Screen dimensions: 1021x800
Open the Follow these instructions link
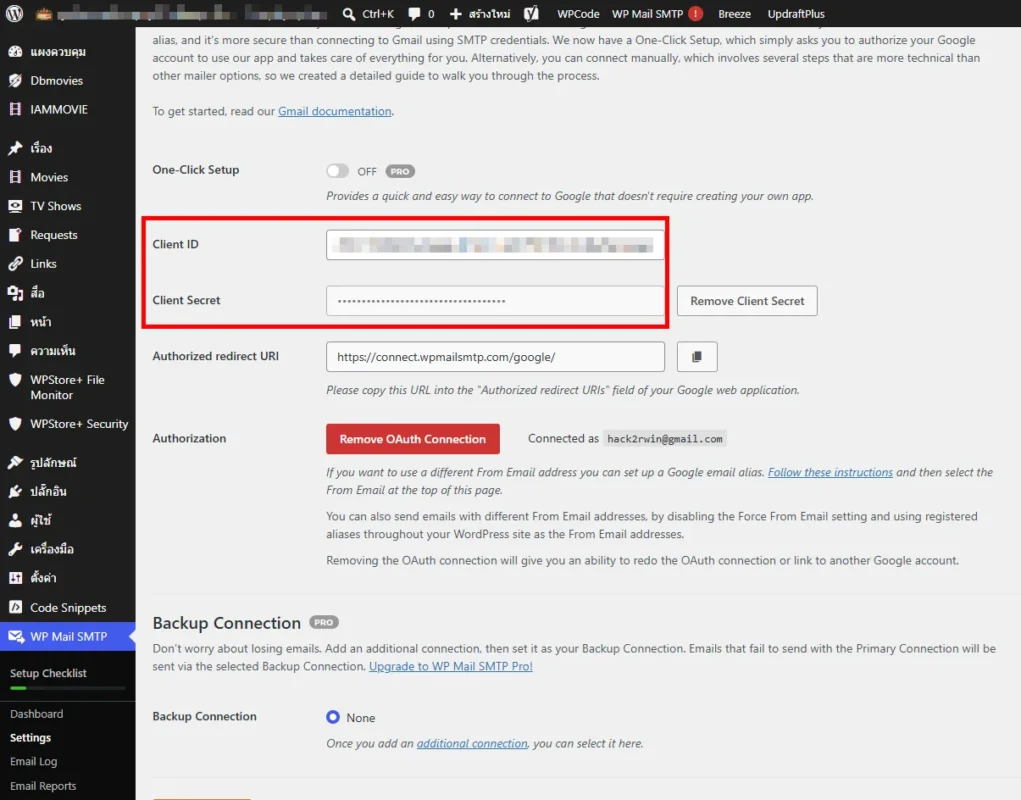(x=830, y=473)
